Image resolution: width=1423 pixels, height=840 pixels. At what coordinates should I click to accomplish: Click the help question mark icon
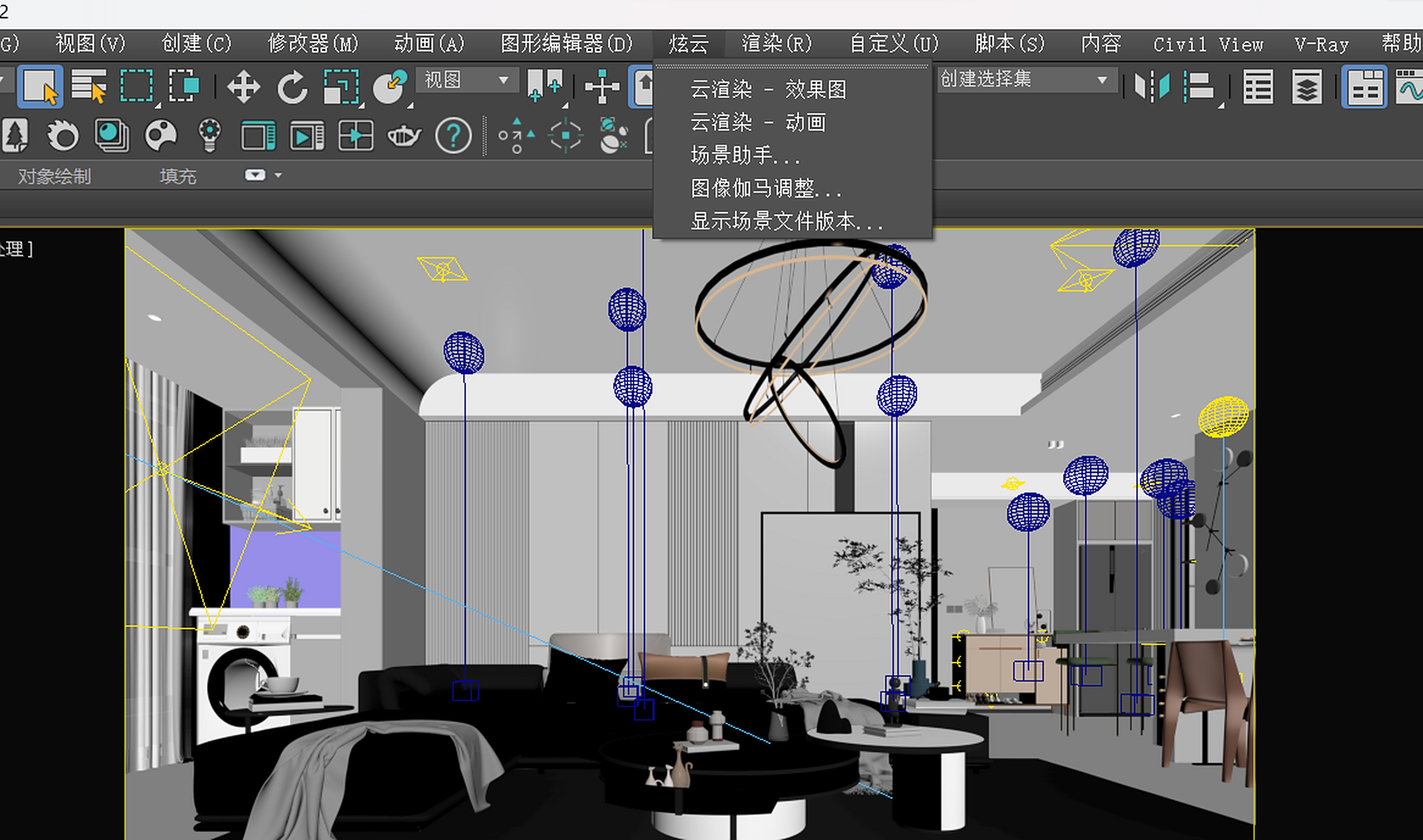pos(453,136)
